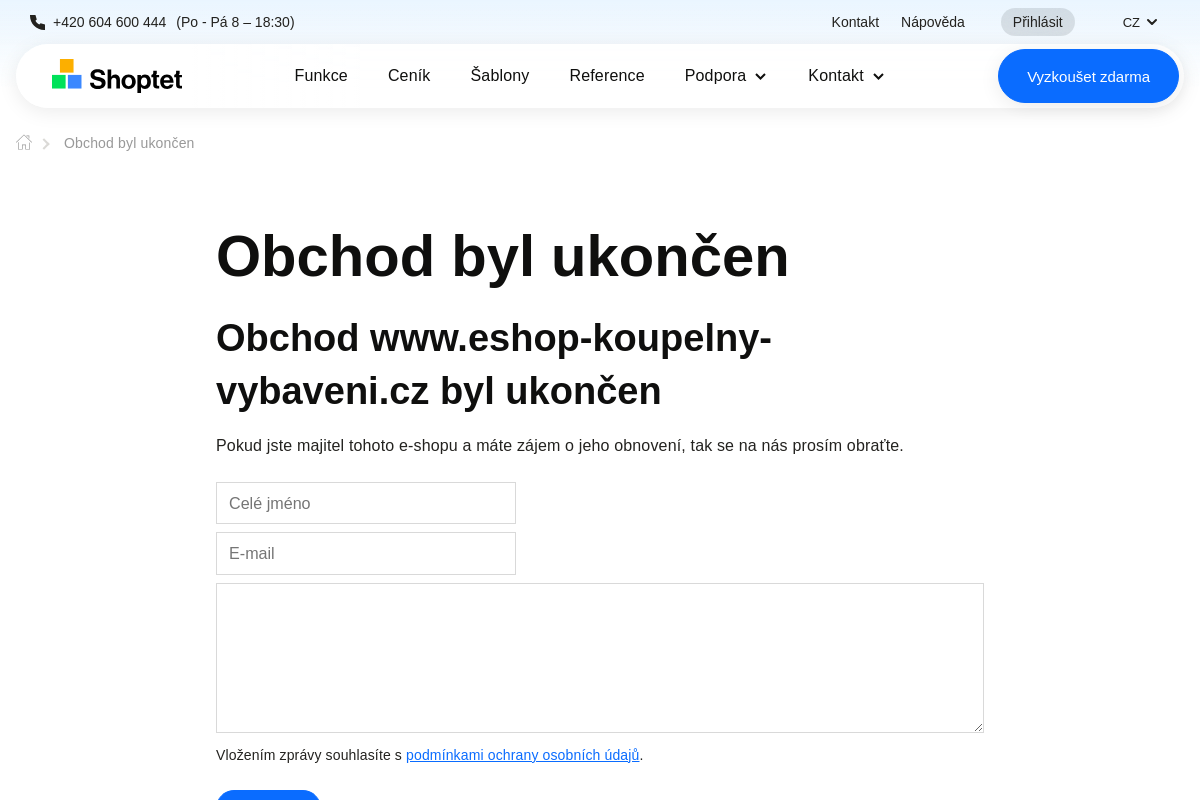The width and height of the screenshot is (1200, 800).
Task: Open Nápověda in top bar
Action: (x=933, y=22)
